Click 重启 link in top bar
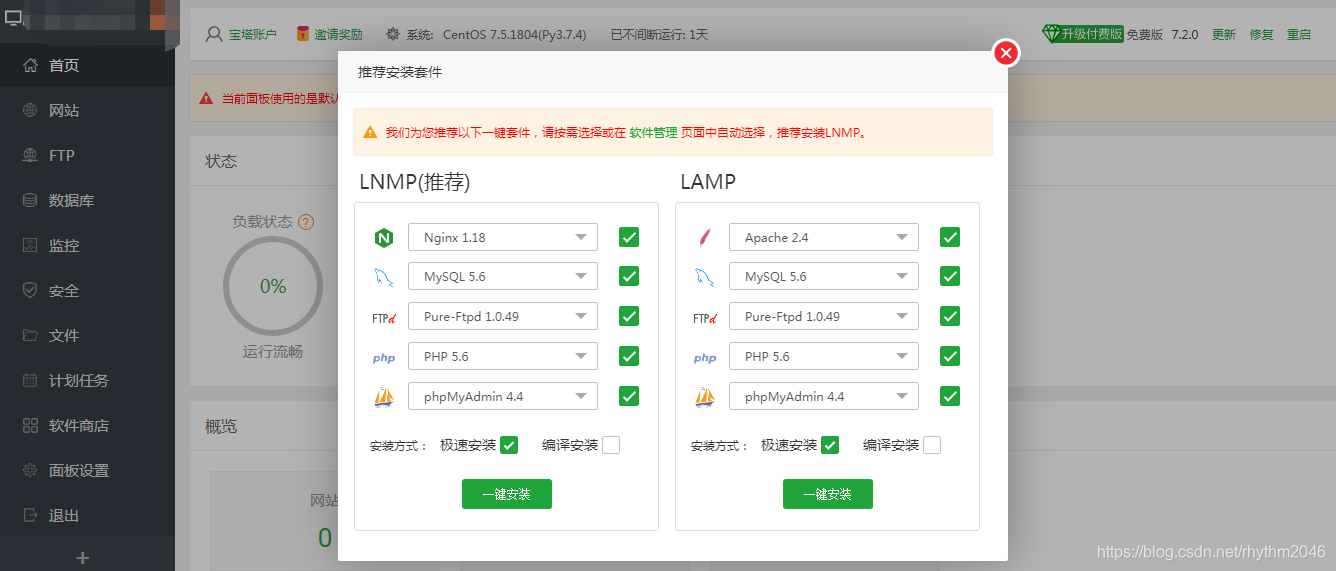Screen dimensions: 1336x571 pos(1299,34)
